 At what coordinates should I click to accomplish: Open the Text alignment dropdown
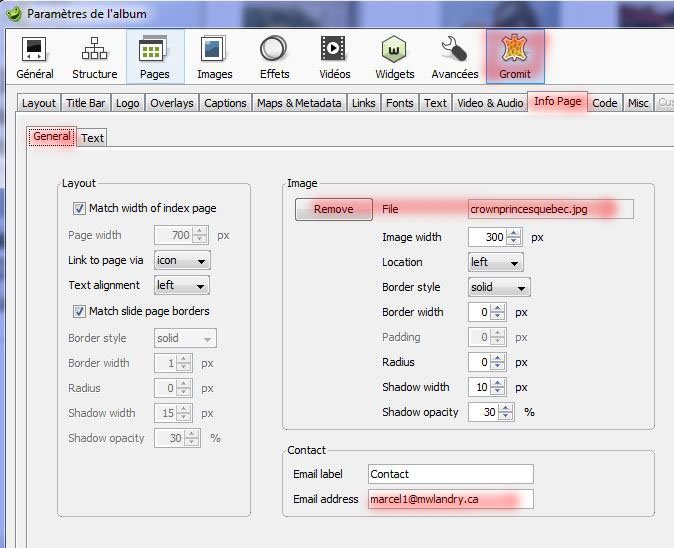[x=182, y=286]
